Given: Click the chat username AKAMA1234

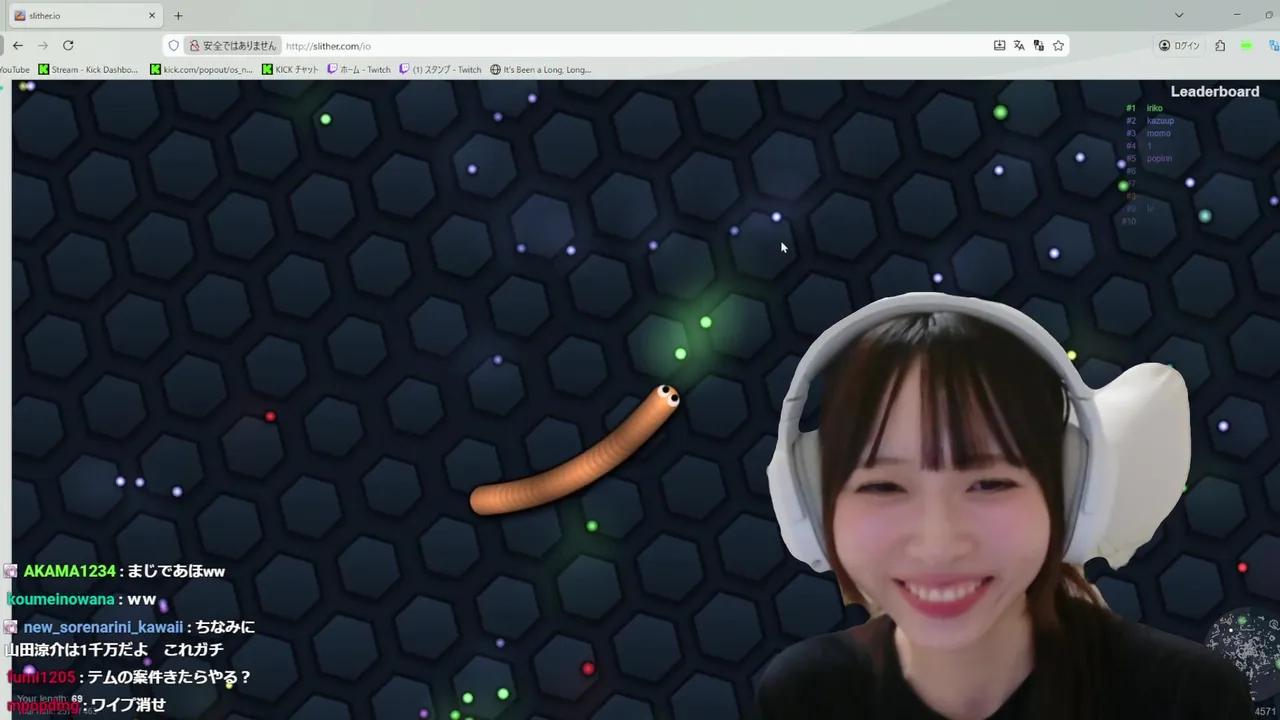Looking at the screenshot, I should tap(69, 571).
